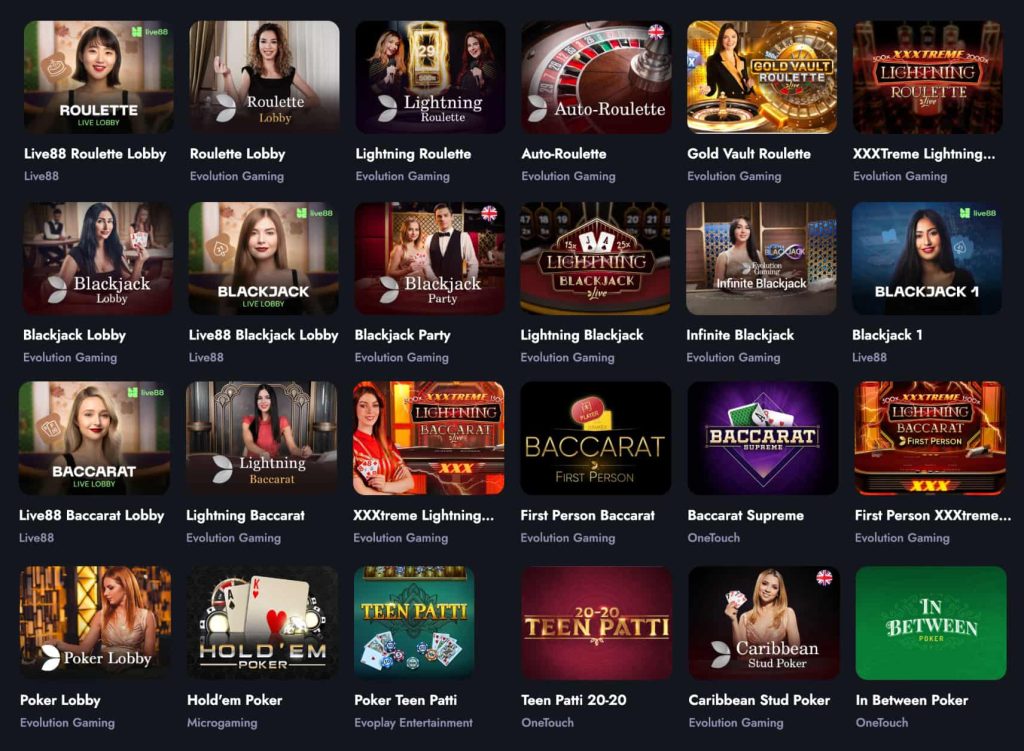Select the Auto-Roulette game image
Screen dimensions: 1024x751
tap(596, 77)
